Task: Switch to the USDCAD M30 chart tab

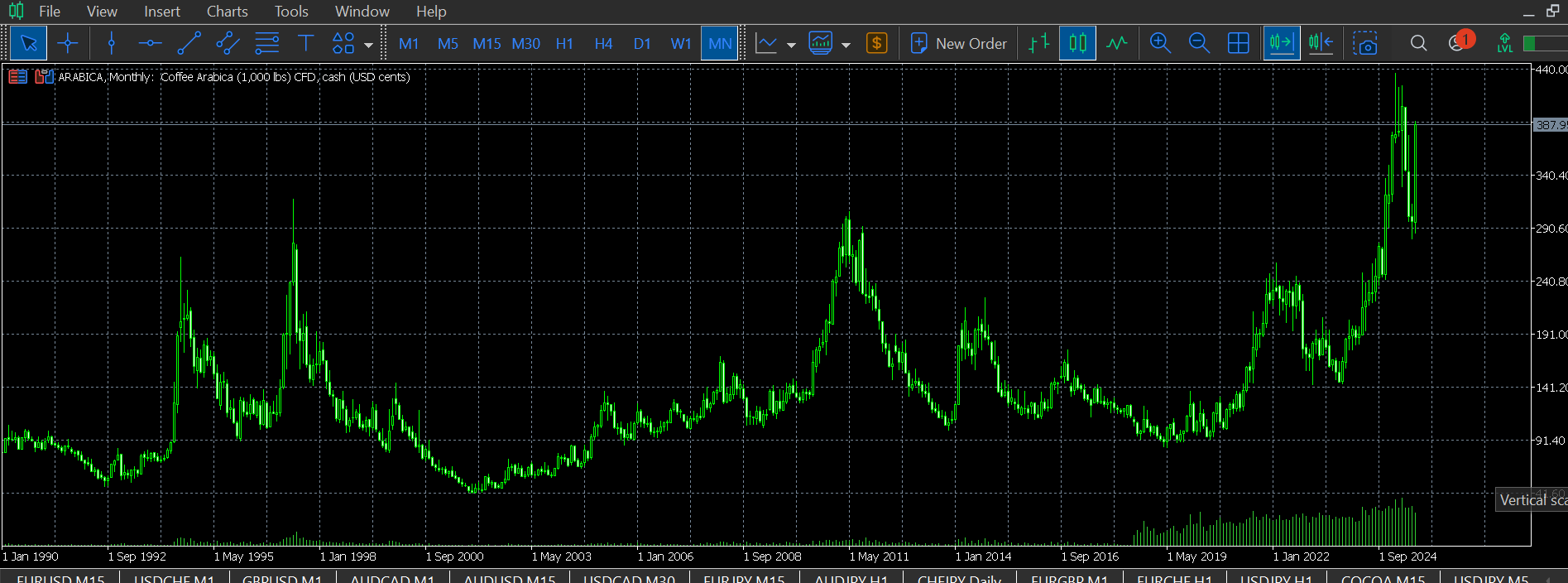Action: (629, 578)
